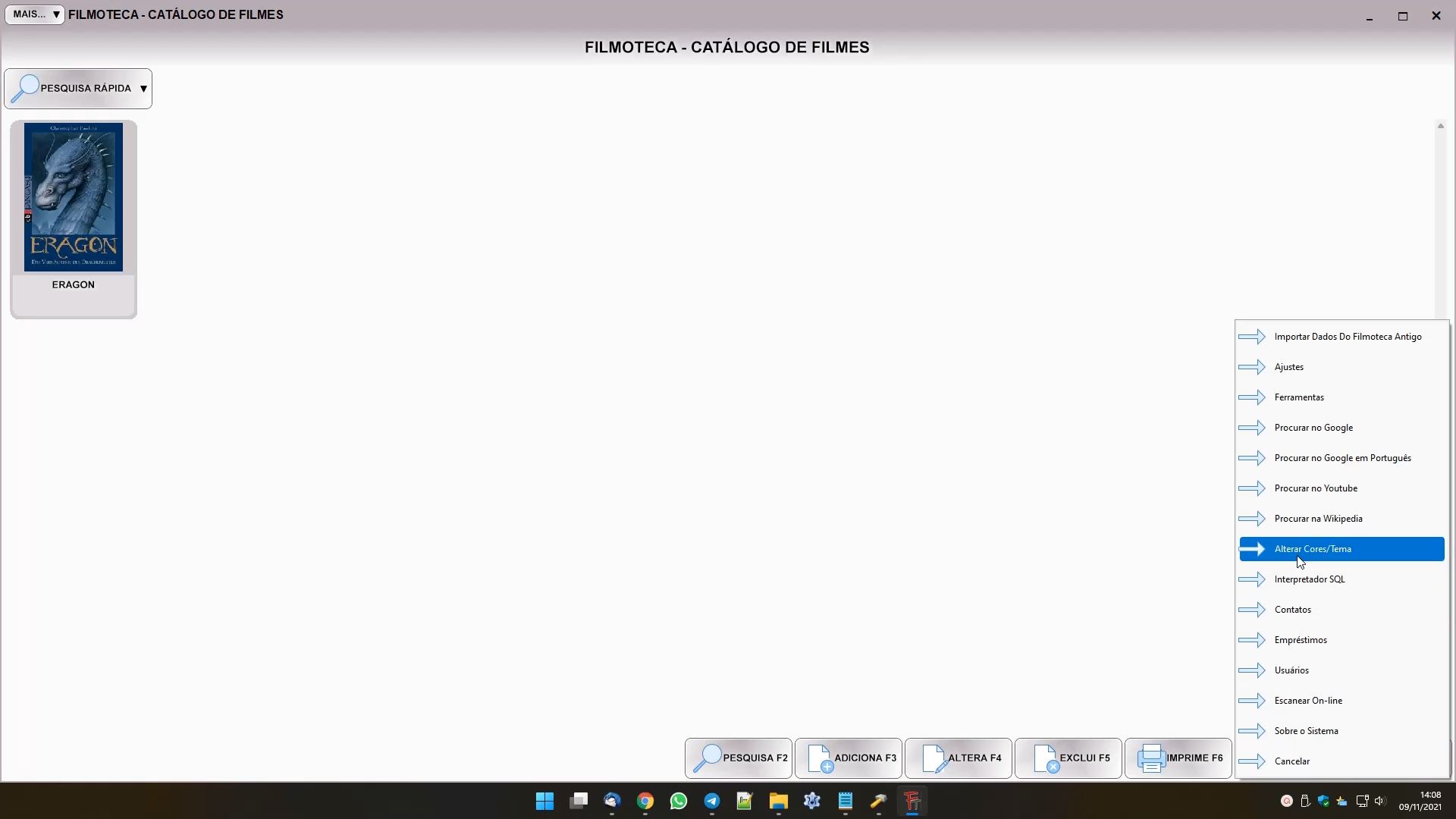Select Alterar Cores/Tema menu entry
The image size is (1456, 819).
[x=1313, y=549]
